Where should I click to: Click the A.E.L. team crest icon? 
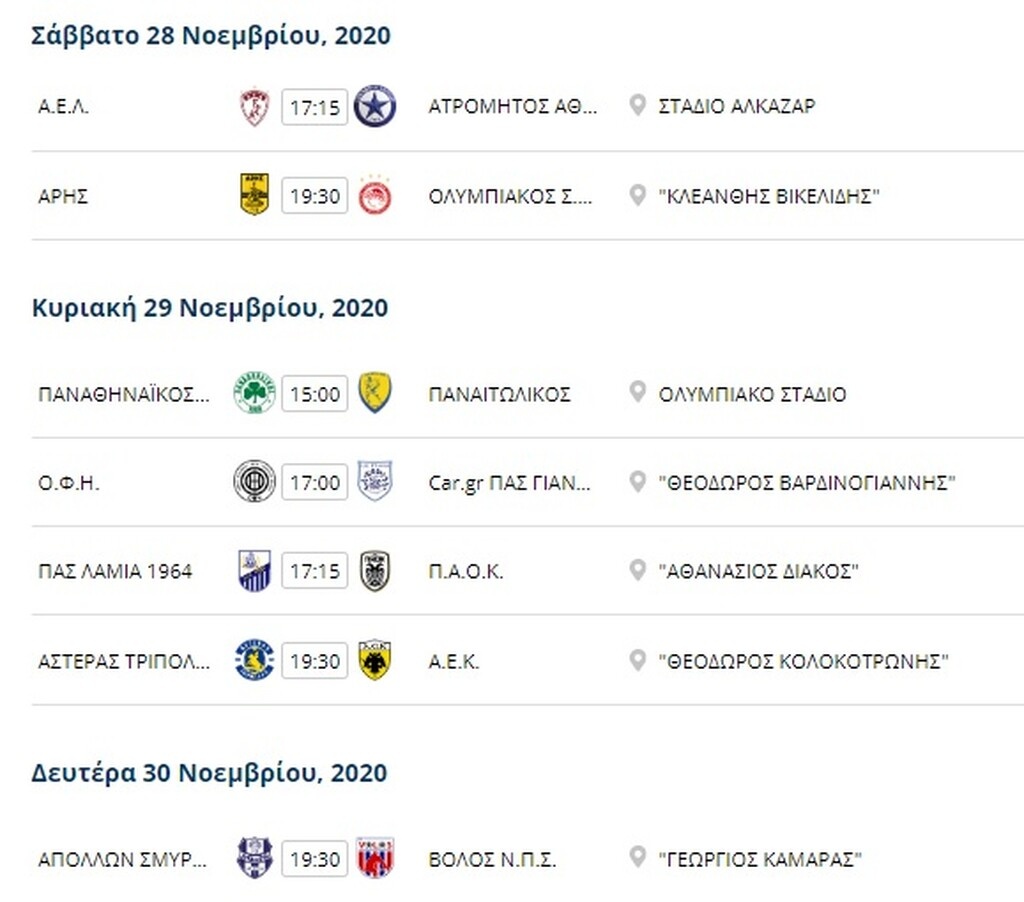click(x=254, y=107)
